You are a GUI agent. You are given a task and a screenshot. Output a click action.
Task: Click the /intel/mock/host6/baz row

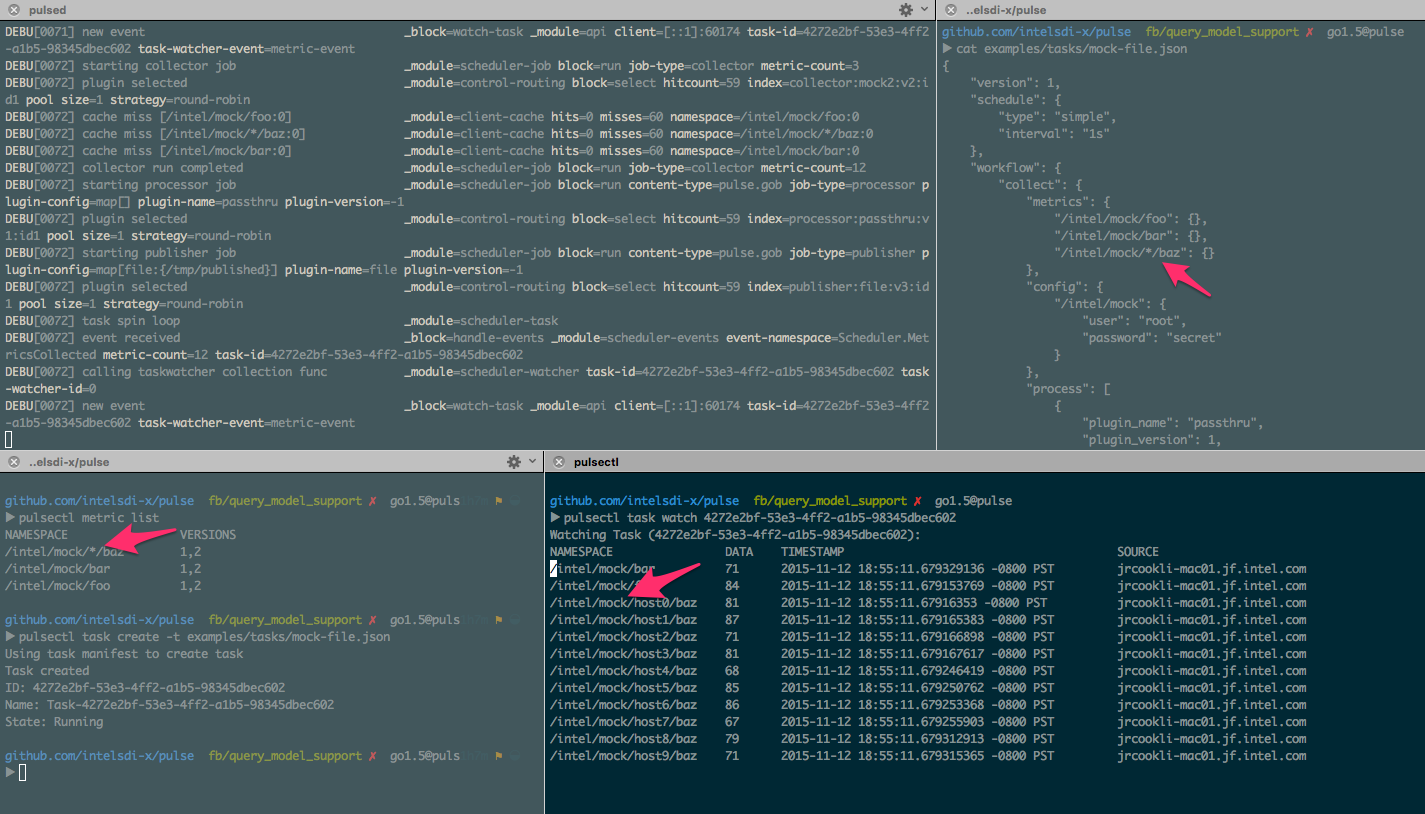[928, 705]
